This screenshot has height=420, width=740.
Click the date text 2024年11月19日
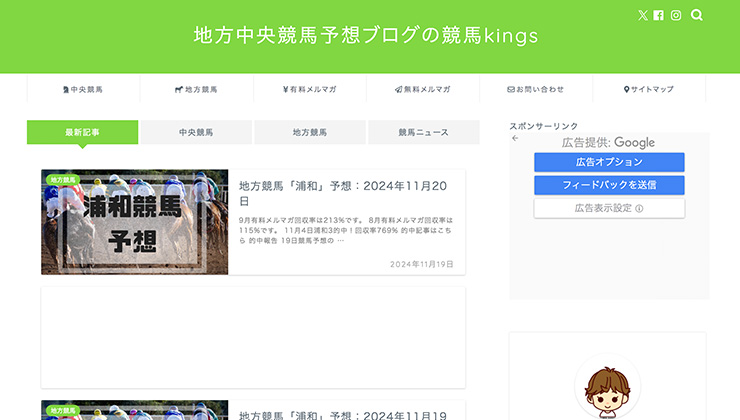421,264
